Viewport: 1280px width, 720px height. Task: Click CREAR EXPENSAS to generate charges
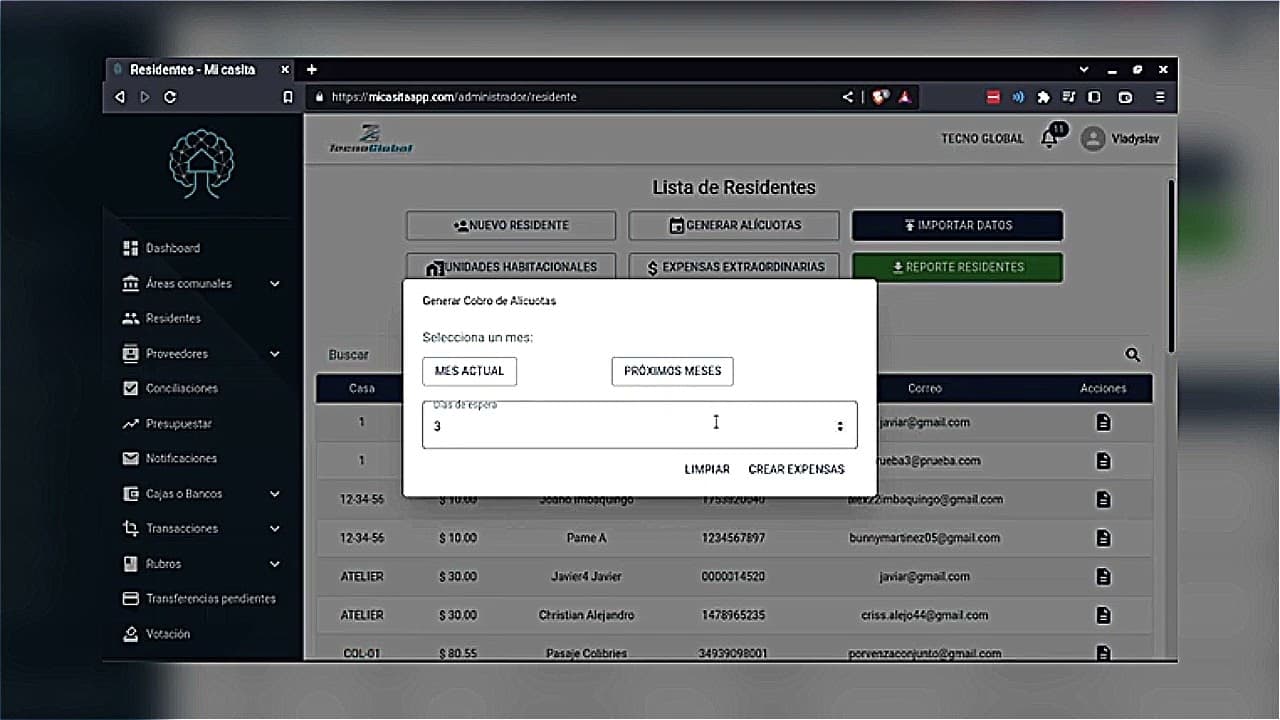point(796,469)
